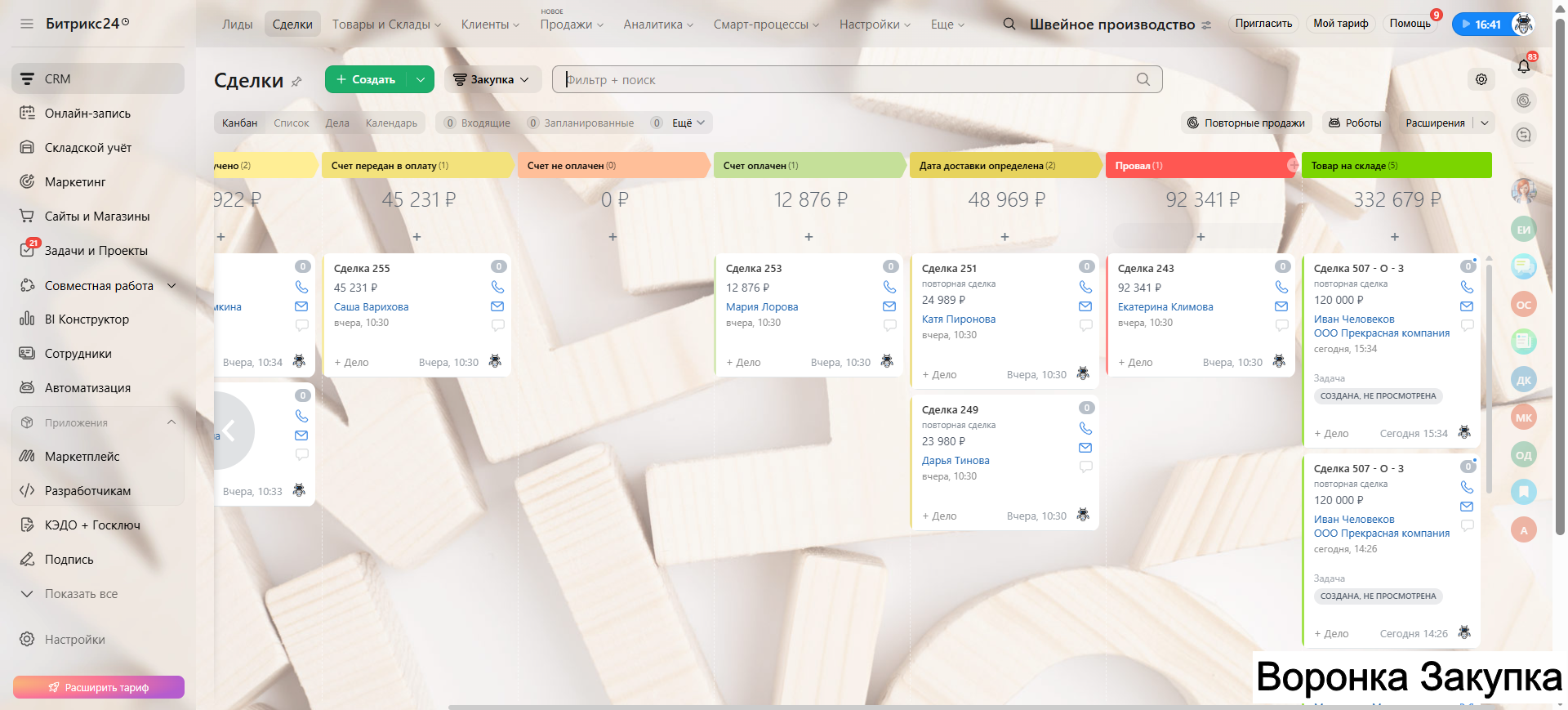Add a quick deal under Счет не оплачен
The image size is (1568, 710).
612,237
